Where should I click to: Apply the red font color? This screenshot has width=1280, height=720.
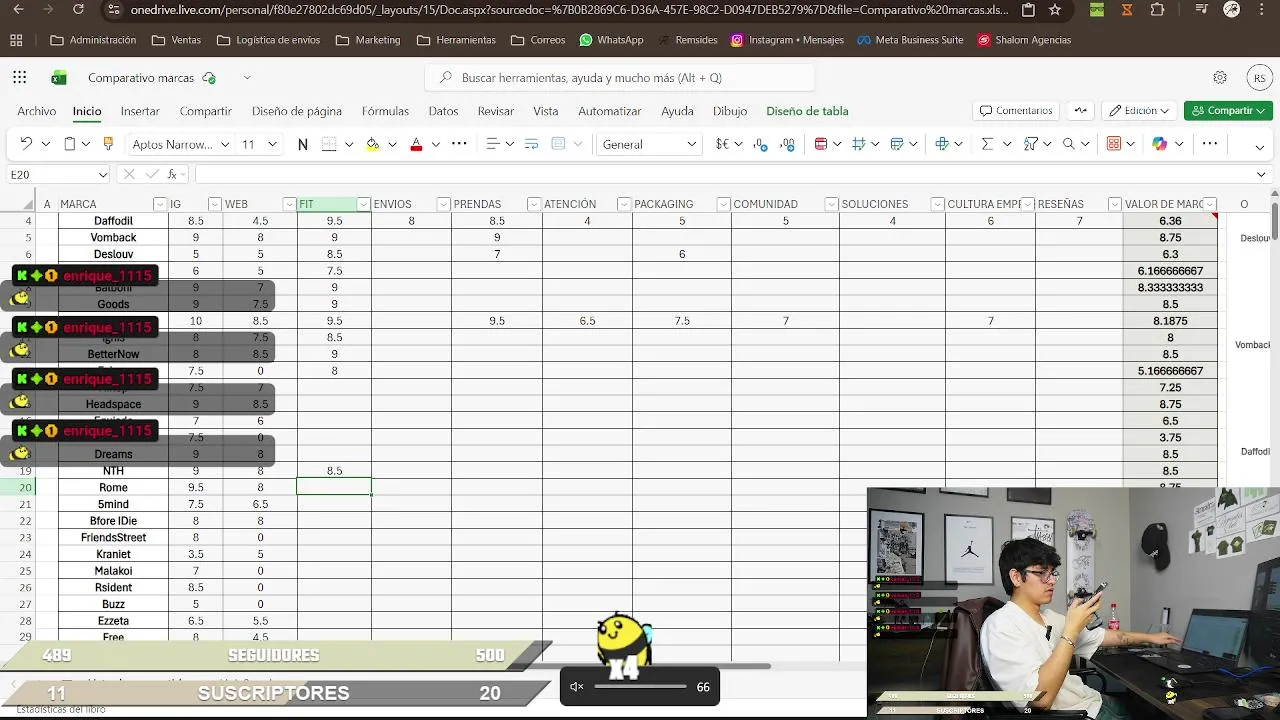point(416,144)
